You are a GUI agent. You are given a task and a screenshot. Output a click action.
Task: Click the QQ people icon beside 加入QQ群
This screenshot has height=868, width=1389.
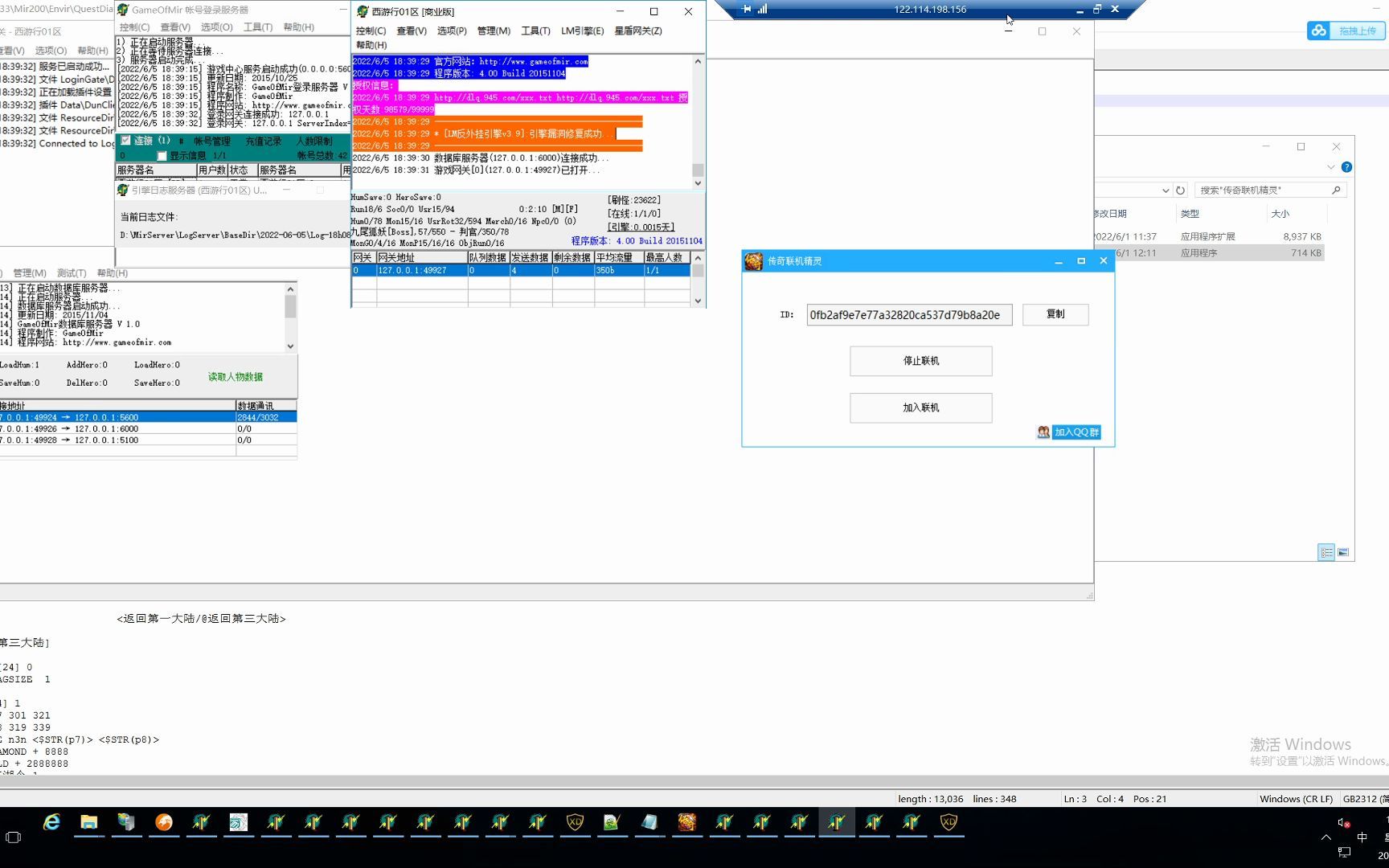(1043, 432)
